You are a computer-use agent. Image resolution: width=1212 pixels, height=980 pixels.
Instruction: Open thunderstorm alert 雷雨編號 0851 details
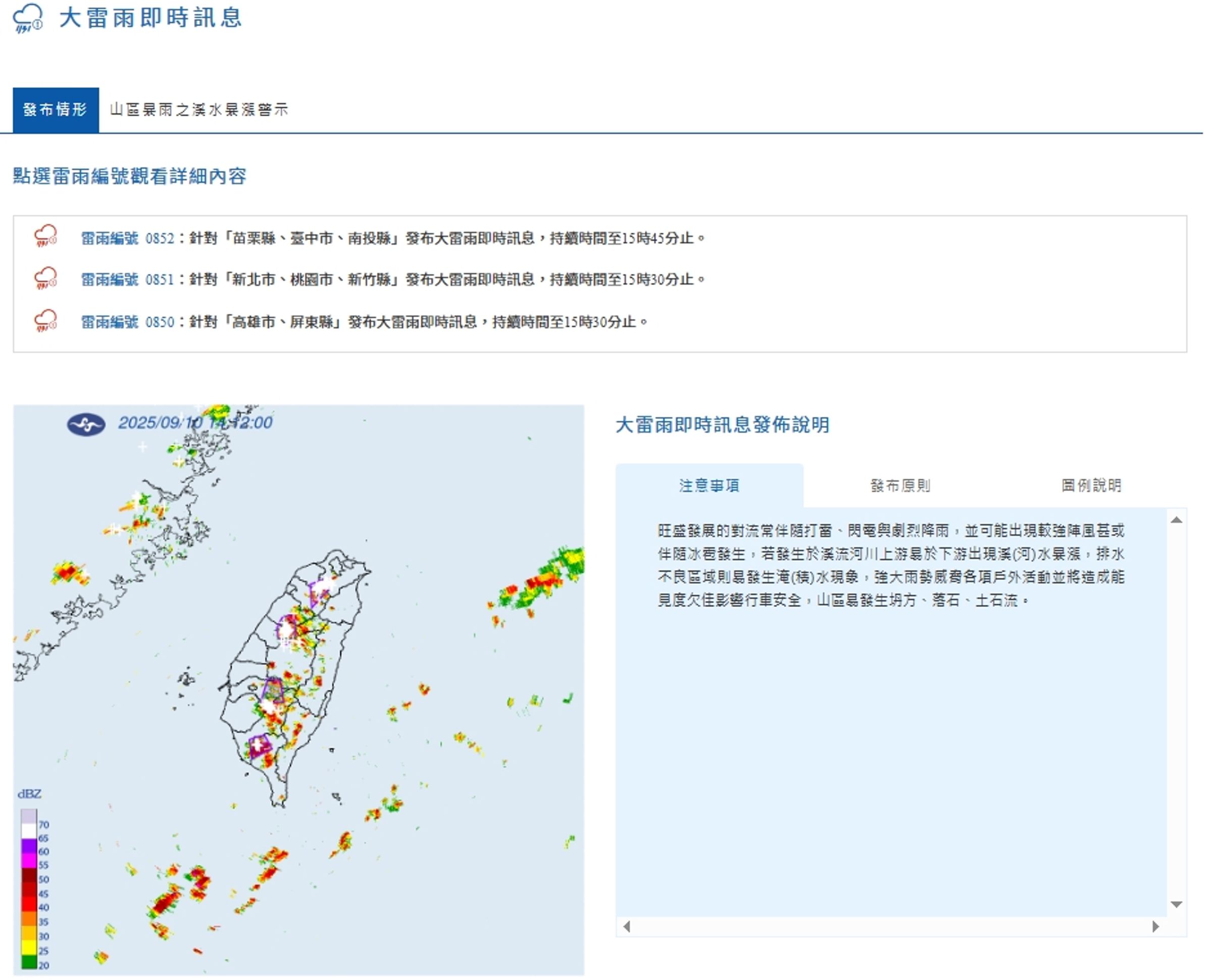(x=128, y=280)
